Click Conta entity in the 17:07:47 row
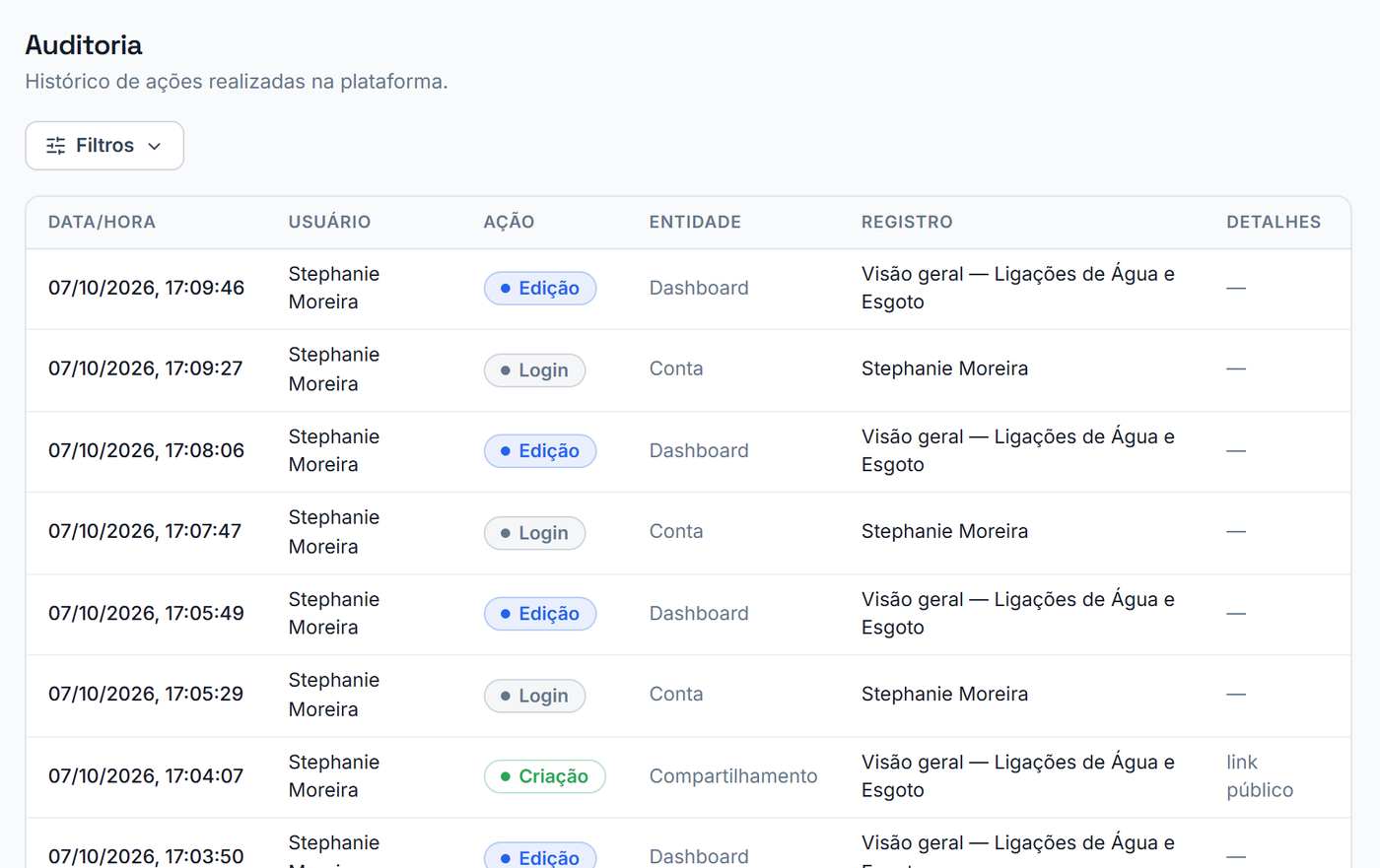This screenshot has height=868, width=1380. 676,531
